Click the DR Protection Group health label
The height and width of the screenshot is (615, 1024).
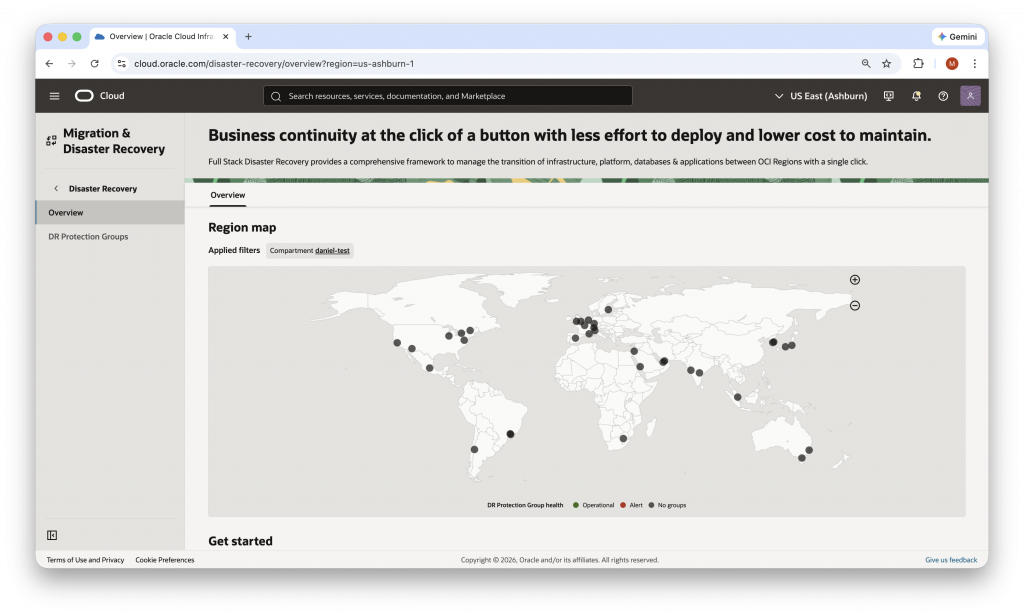pos(525,505)
